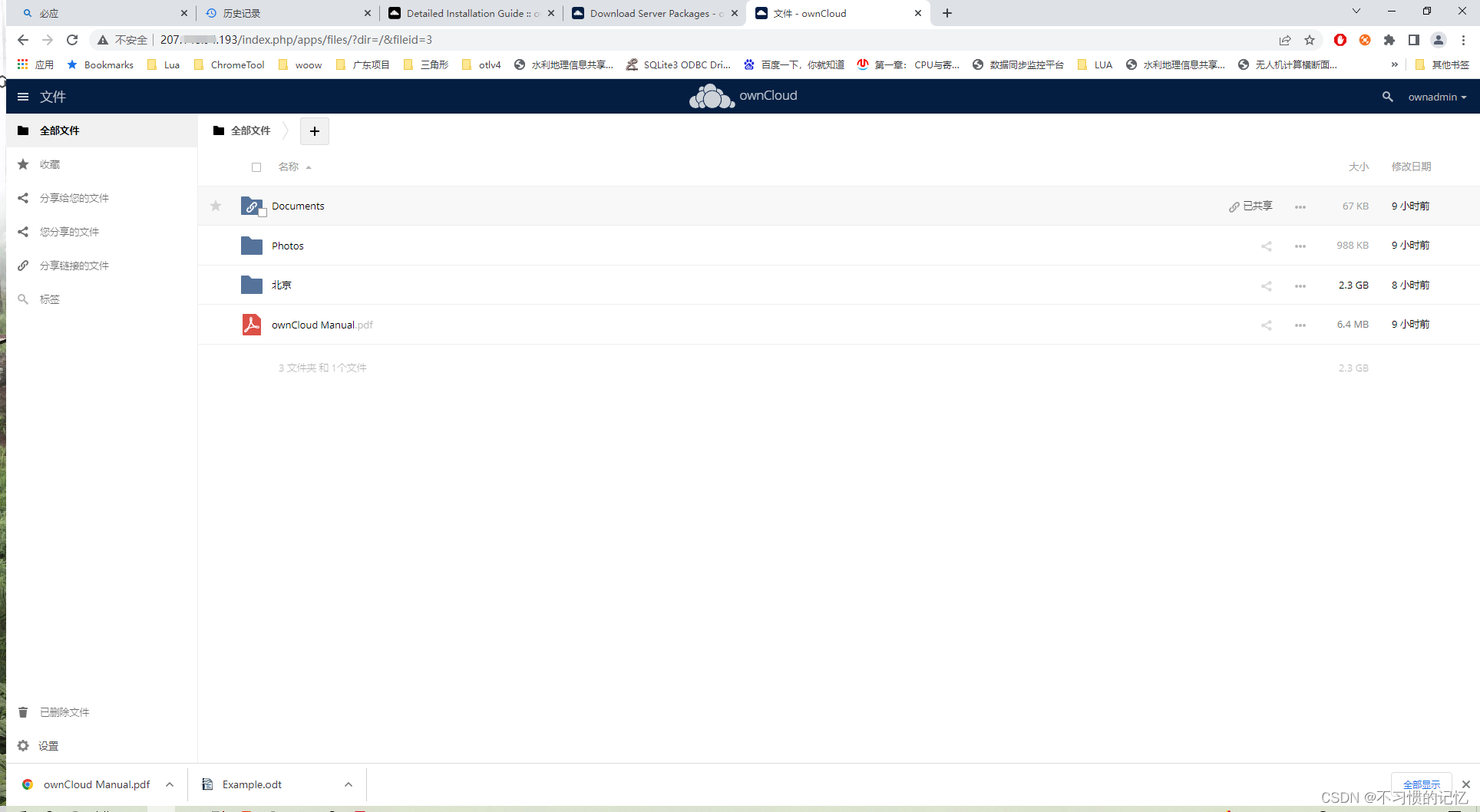Click the 全部文件 breadcrumb
Viewport: 1480px width, 812px height.
(x=242, y=130)
